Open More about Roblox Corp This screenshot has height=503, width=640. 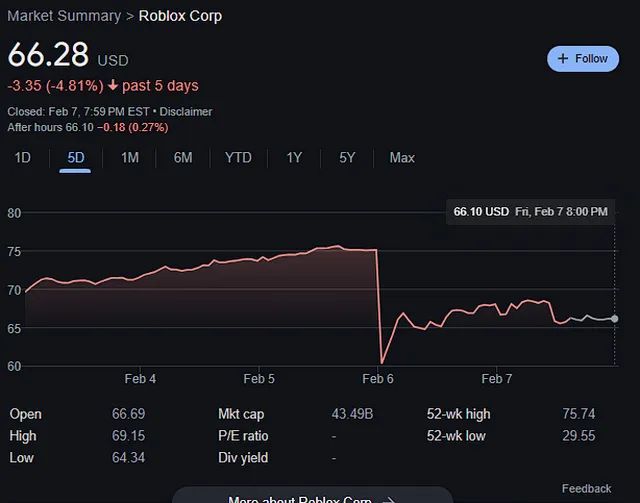point(312,496)
